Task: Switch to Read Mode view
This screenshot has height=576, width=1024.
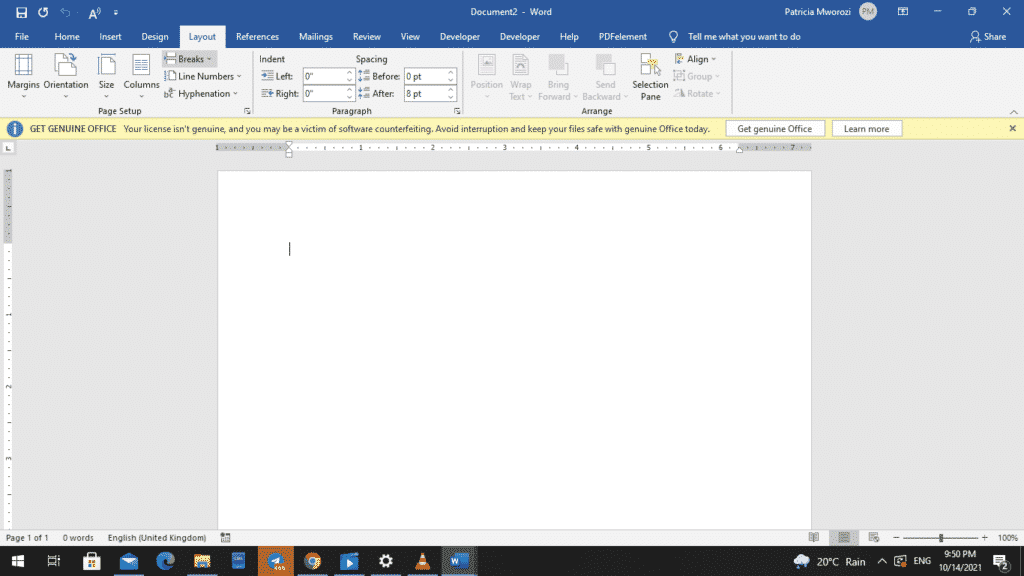Action: [x=814, y=537]
